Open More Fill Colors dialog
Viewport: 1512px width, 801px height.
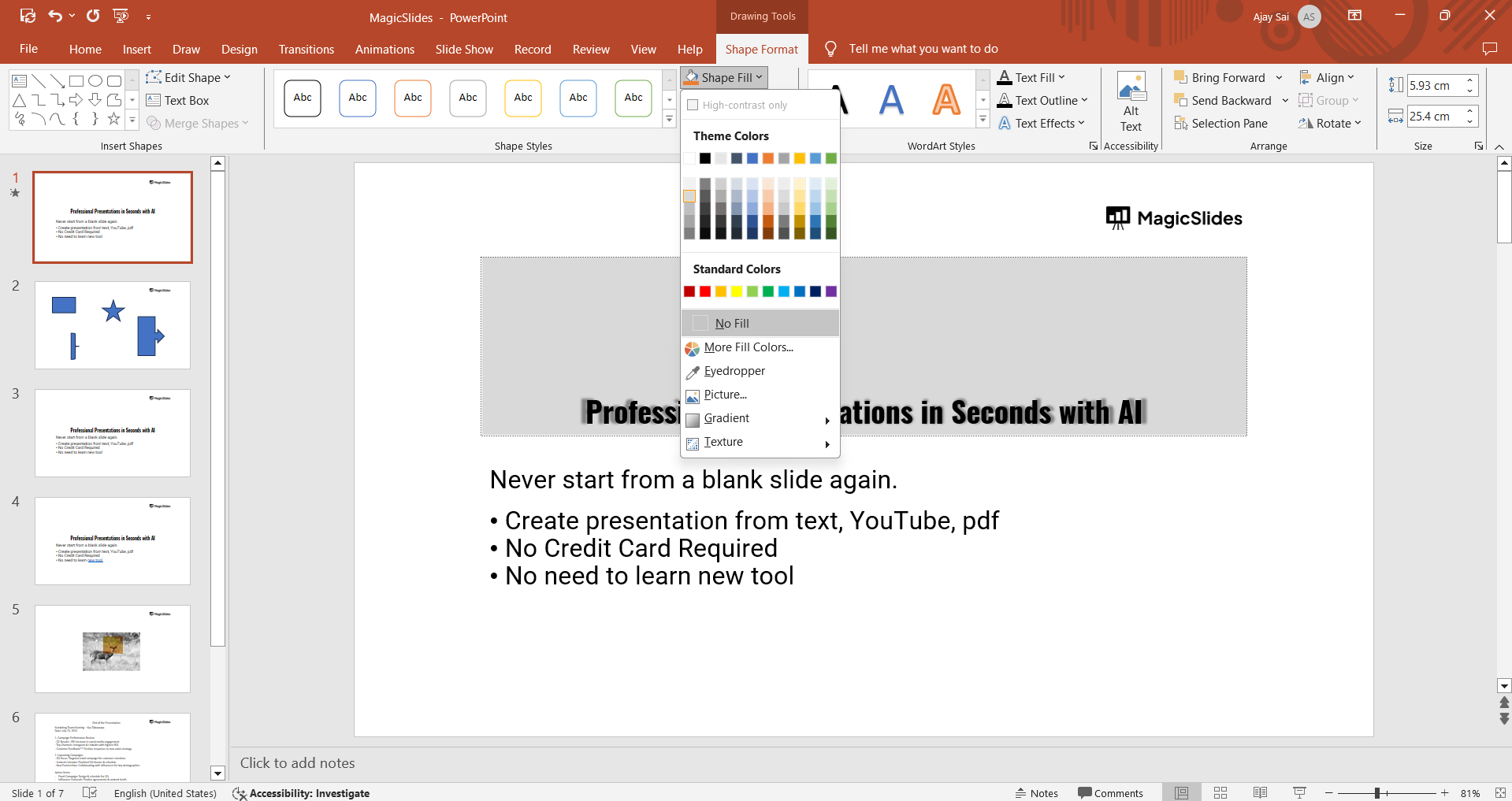pyautogui.click(x=760, y=347)
